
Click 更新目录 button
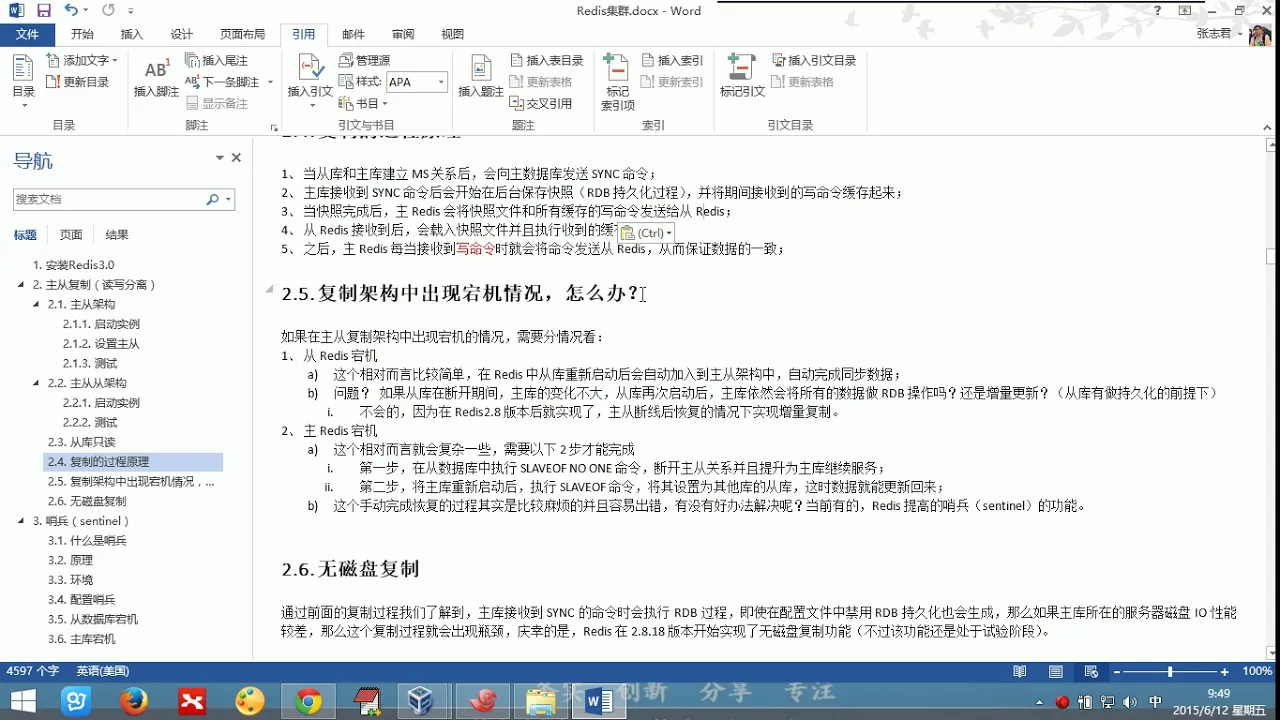78,82
